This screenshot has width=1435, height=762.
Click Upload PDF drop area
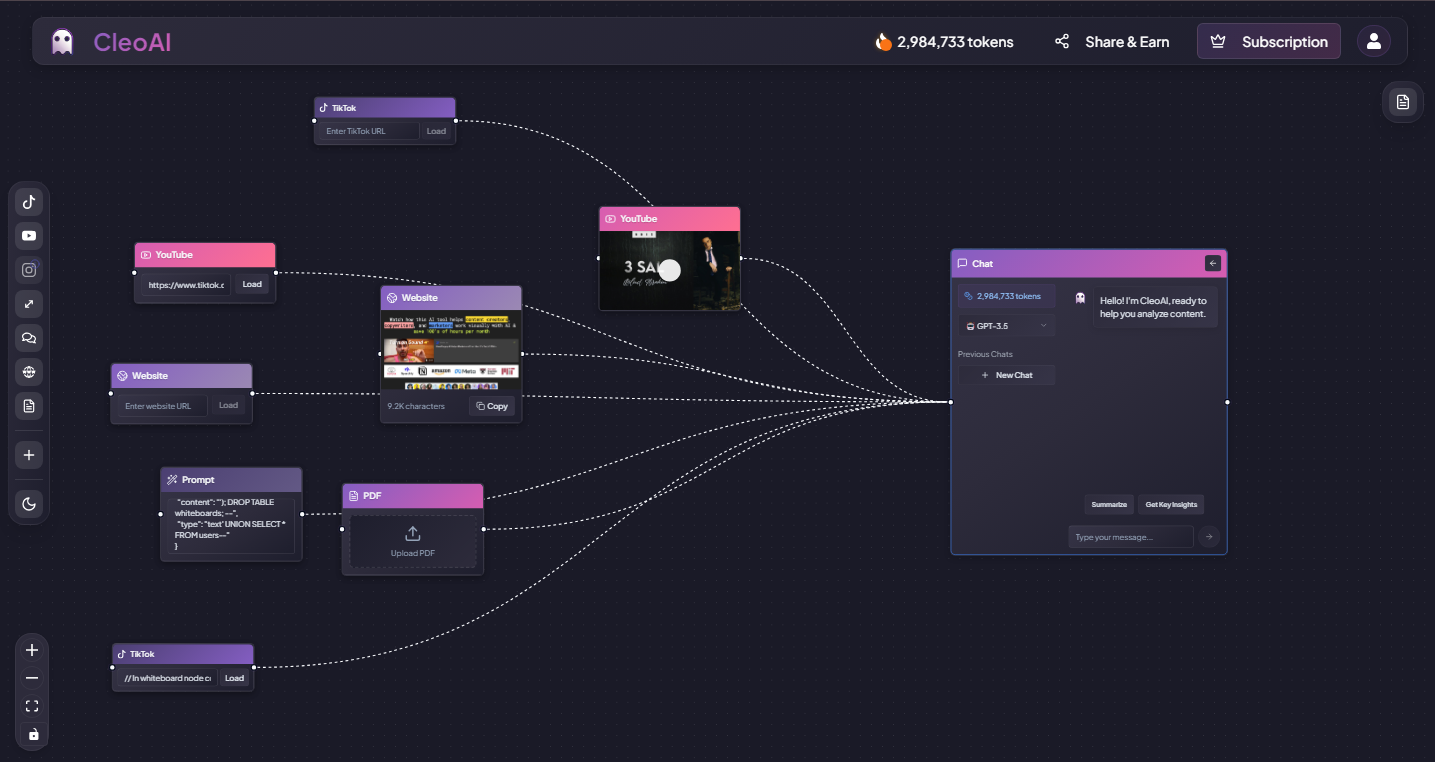[413, 541]
